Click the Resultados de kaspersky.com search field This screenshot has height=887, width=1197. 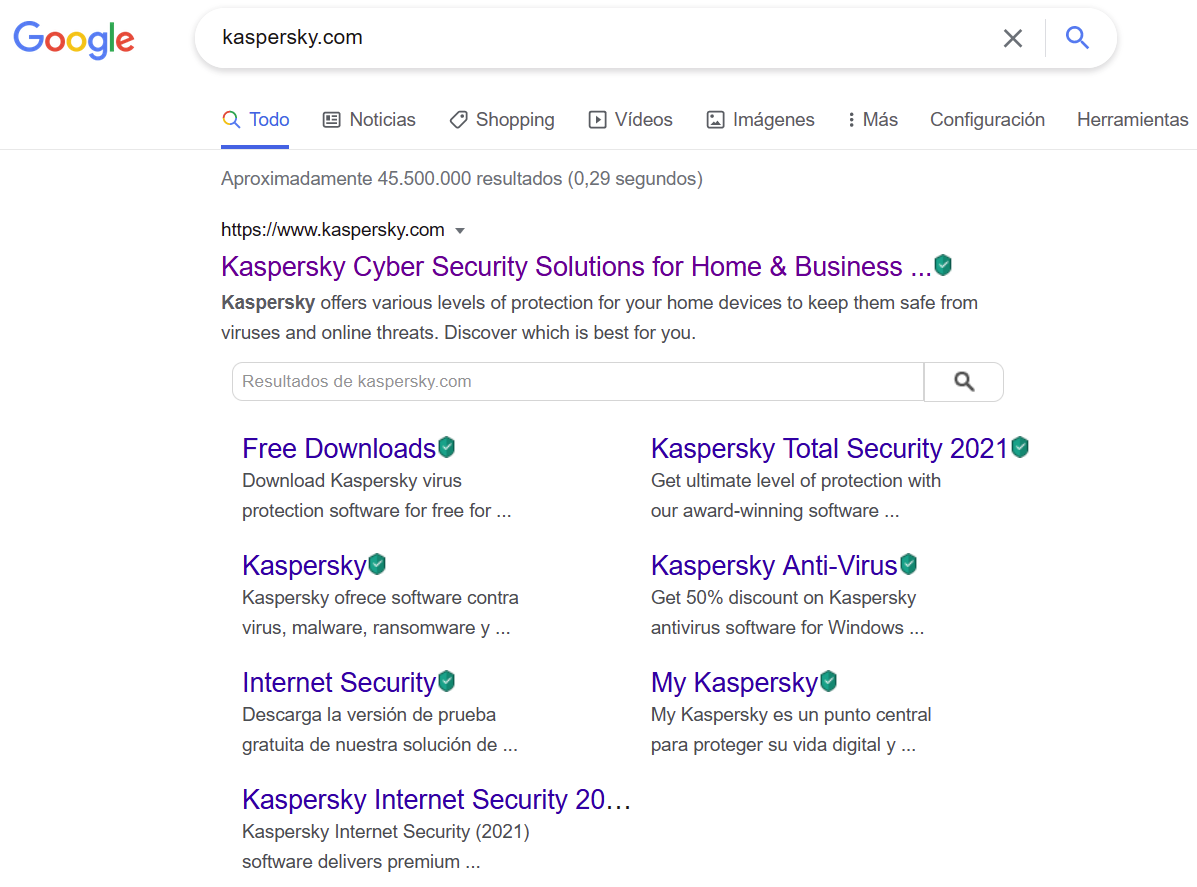(x=577, y=382)
